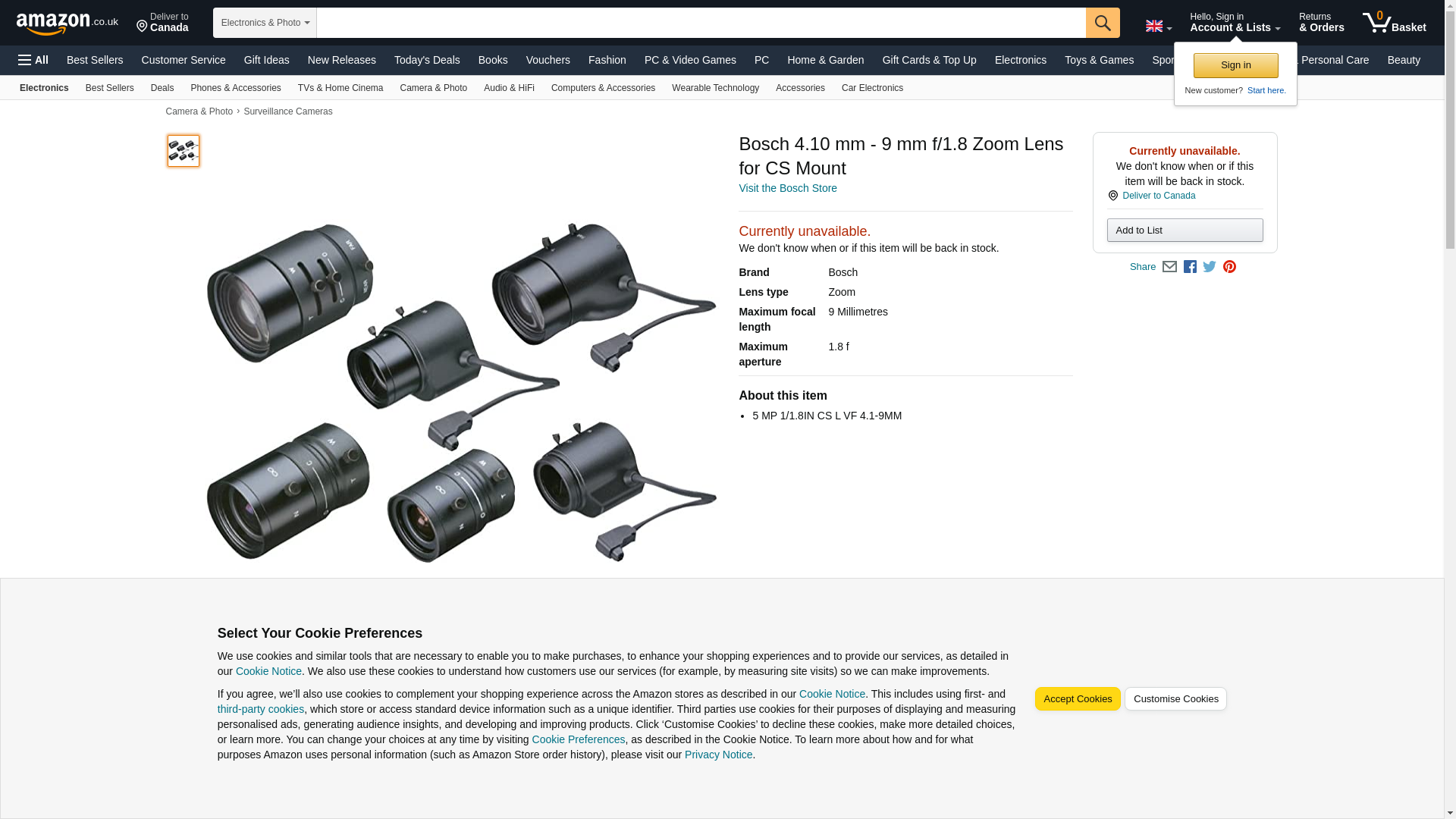Click the search magnifier button
The height and width of the screenshot is (819, 1456).
(x=1102, y=23)
